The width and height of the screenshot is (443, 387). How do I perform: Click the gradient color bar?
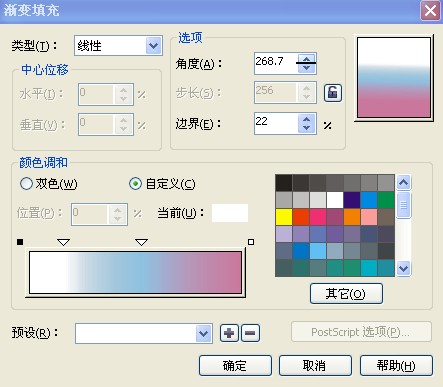(135, 273)
